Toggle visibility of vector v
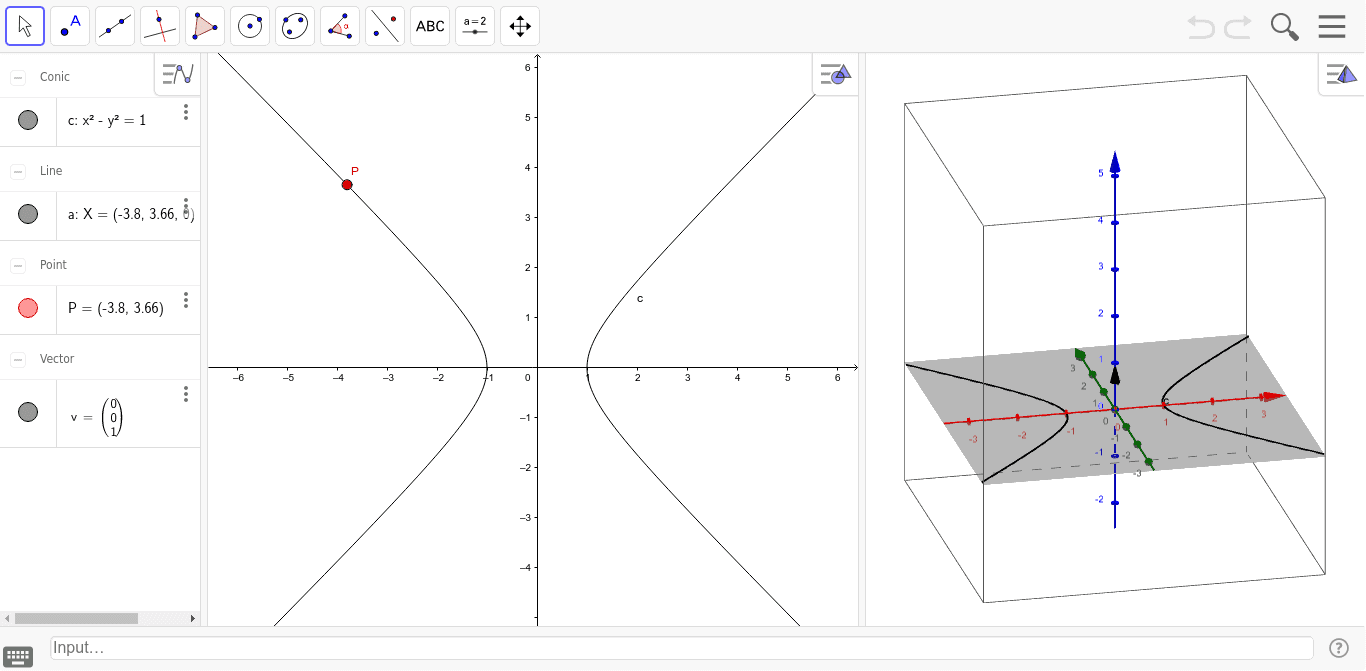The image size is (1366, 671). pos(28,412)
